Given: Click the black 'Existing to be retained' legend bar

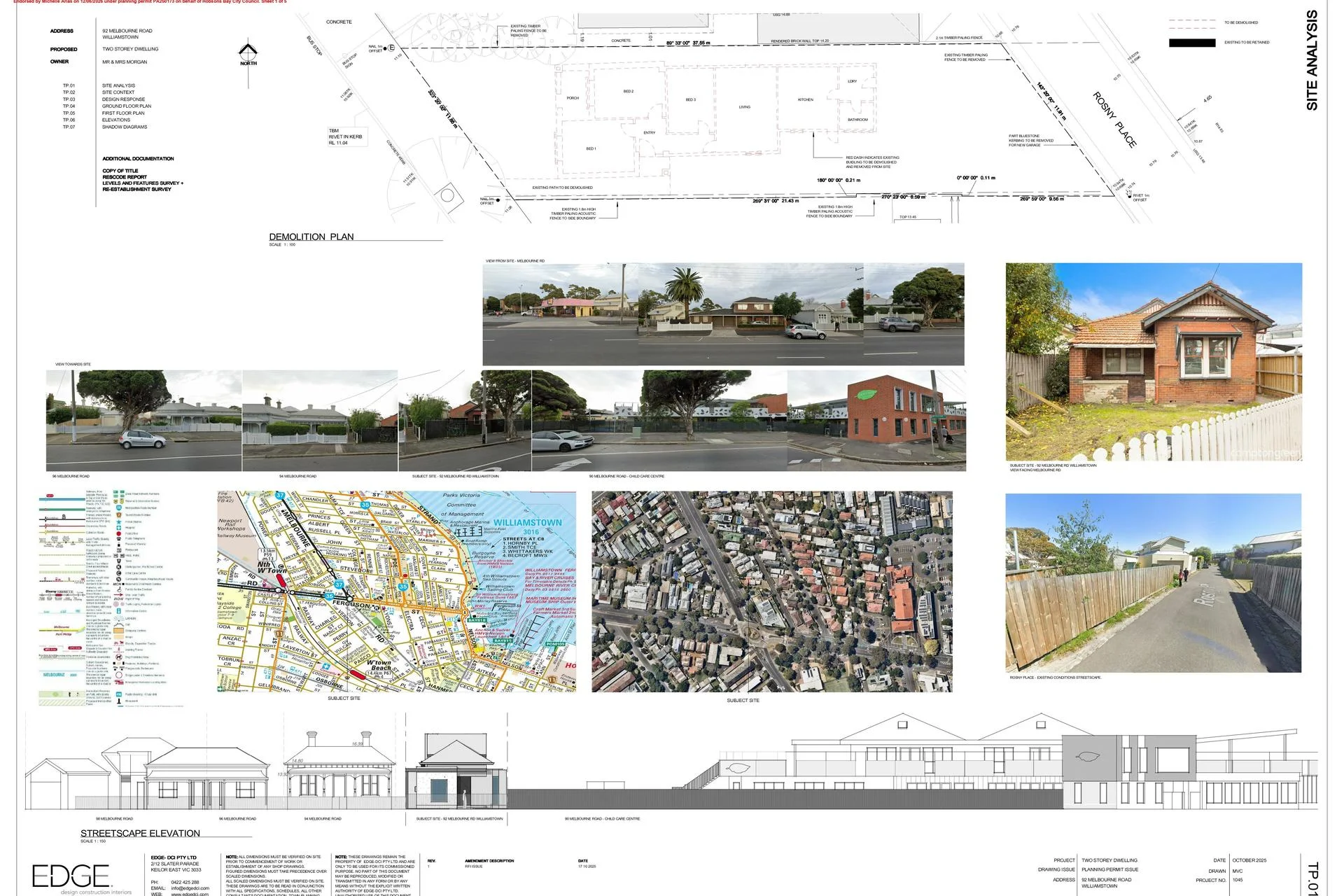Looking at the screenshot, I should [x=1192, y=43].
